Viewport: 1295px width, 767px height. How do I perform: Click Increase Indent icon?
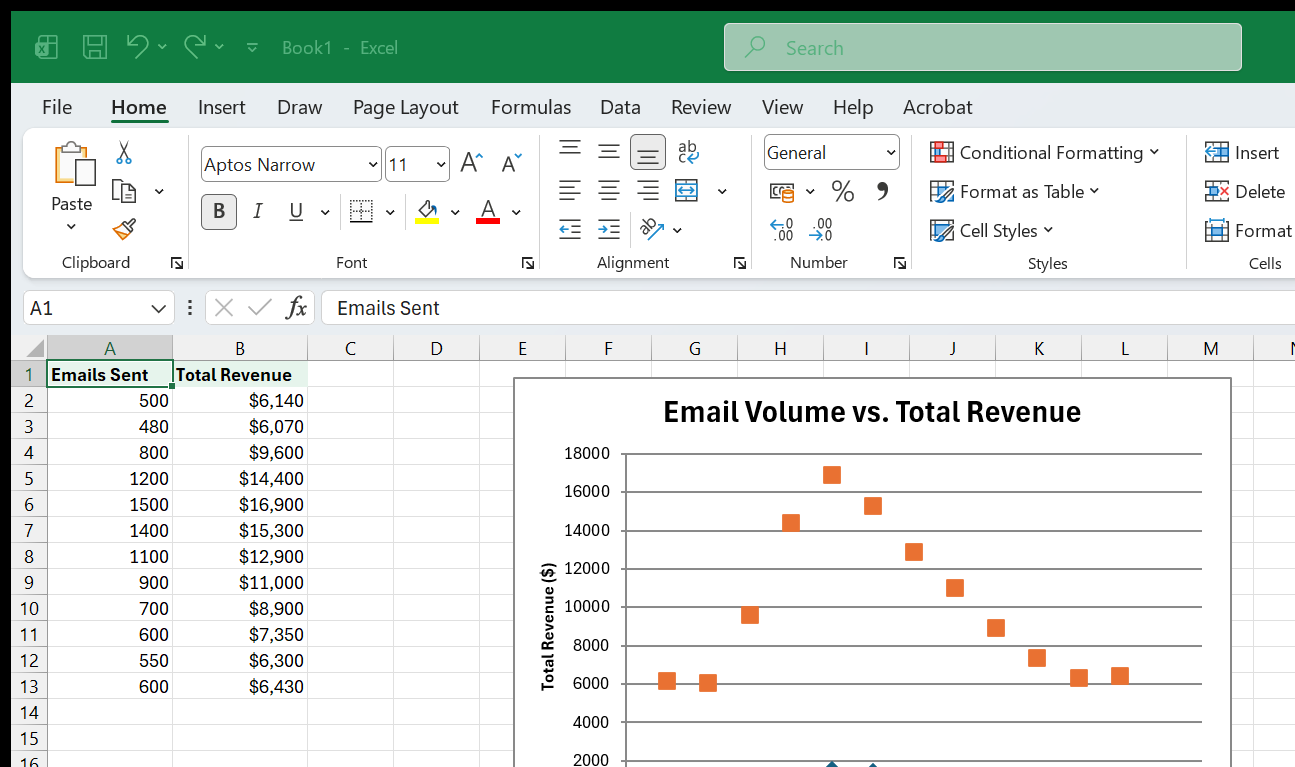(x=609, y=230)
